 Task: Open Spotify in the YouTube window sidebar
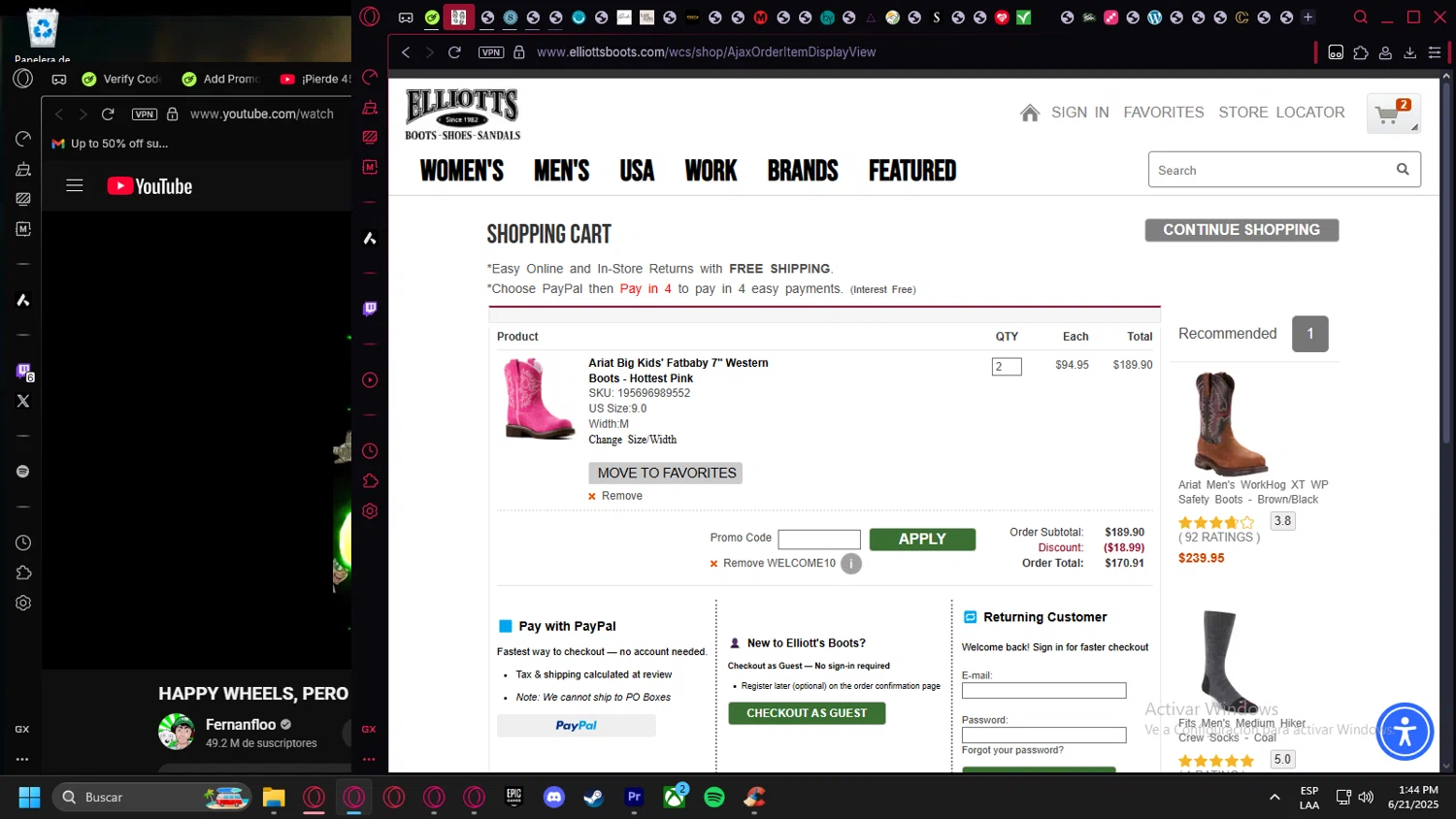(x=23, y=472)
